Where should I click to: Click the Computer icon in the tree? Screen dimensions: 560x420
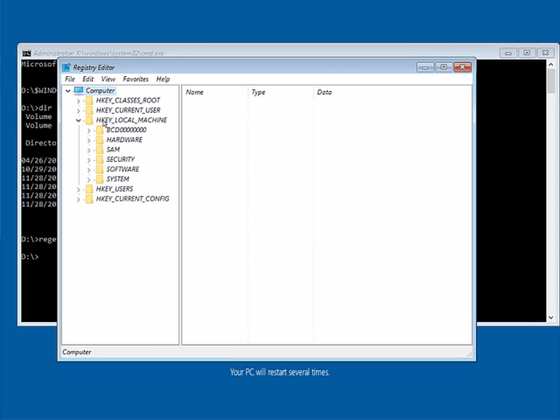pos(79,90)
